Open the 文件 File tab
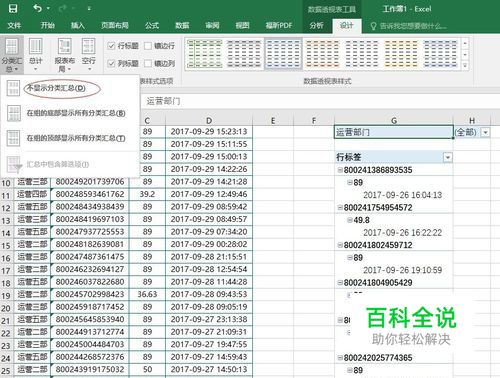 coord(14,25)
